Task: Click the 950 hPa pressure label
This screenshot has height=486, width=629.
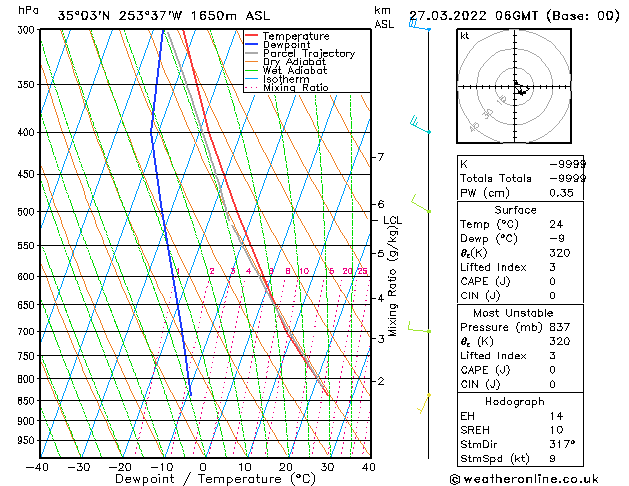Action: (x=28, y=440)
